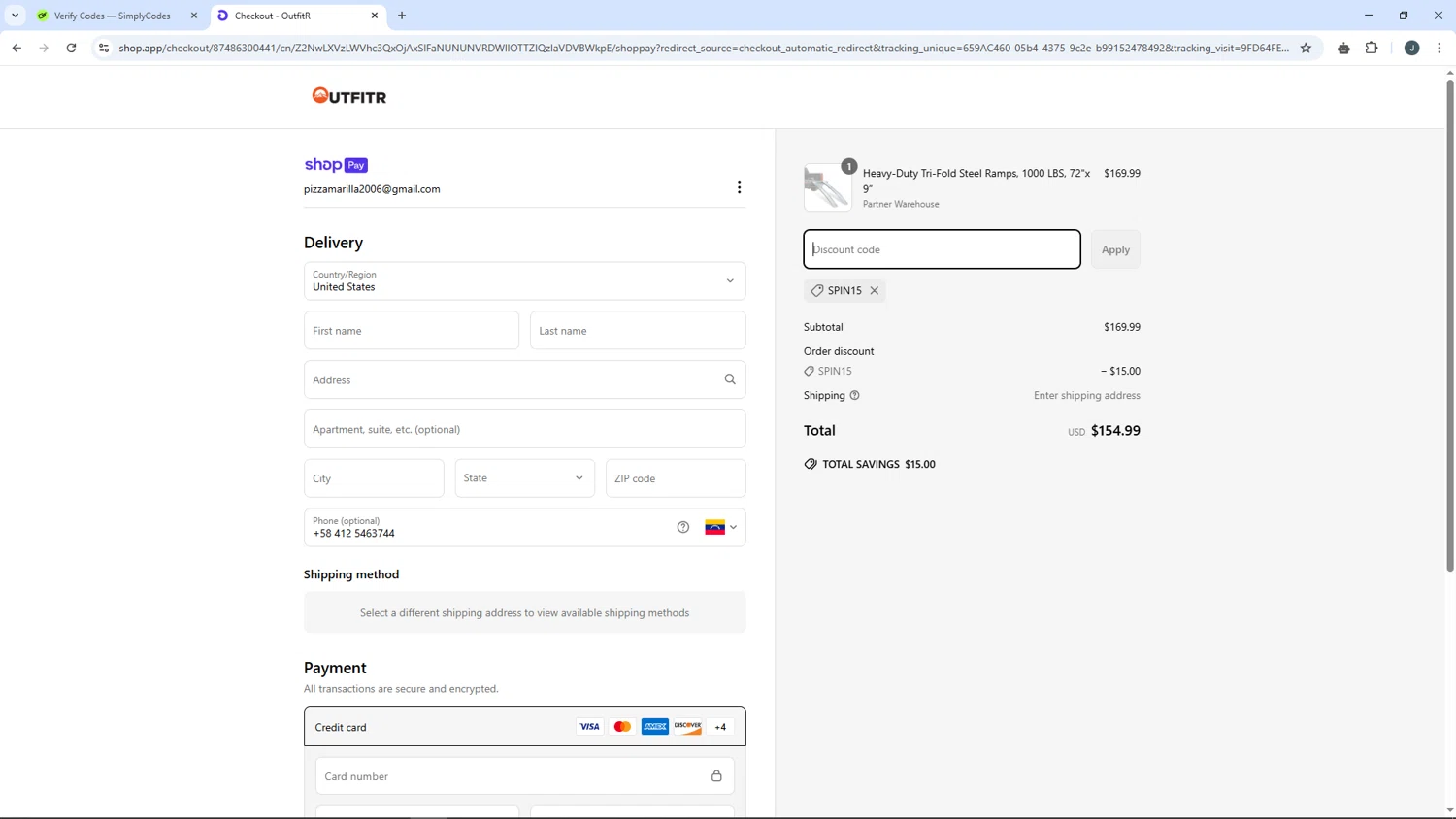Viewport: 1456px width, 819px height.
Task: Click the card number lock icon
Action: tap(716, 776)
